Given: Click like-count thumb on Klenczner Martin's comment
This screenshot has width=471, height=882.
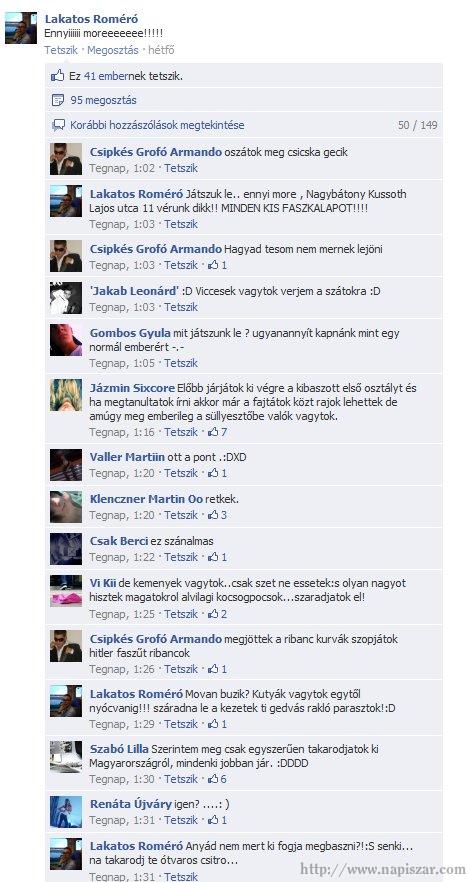Looking at the screenshot, I should (x=213, y=515).
